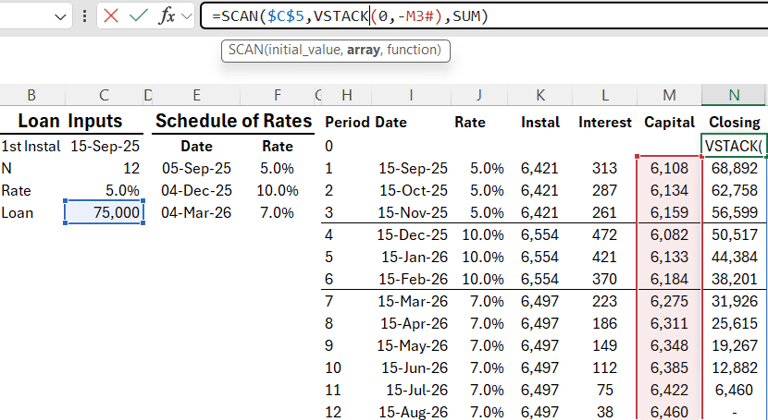Click the array argument in SCAN tooltip

(x=363, y=50)
